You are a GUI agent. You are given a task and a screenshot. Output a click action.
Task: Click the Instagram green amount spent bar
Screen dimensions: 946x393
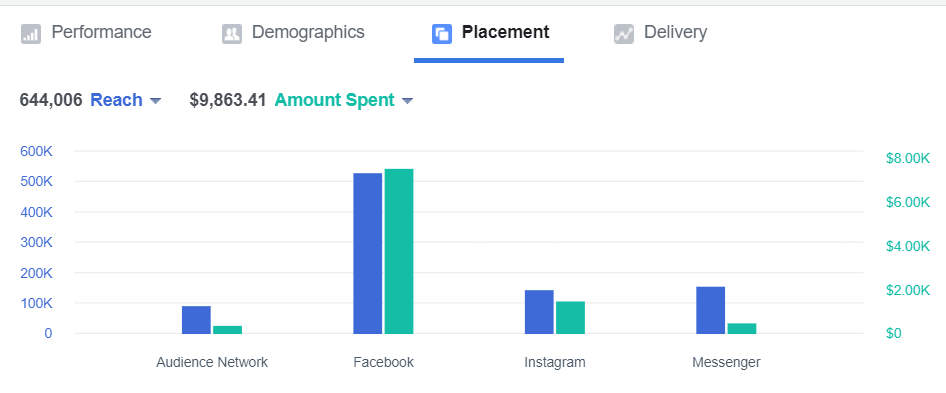570,318
